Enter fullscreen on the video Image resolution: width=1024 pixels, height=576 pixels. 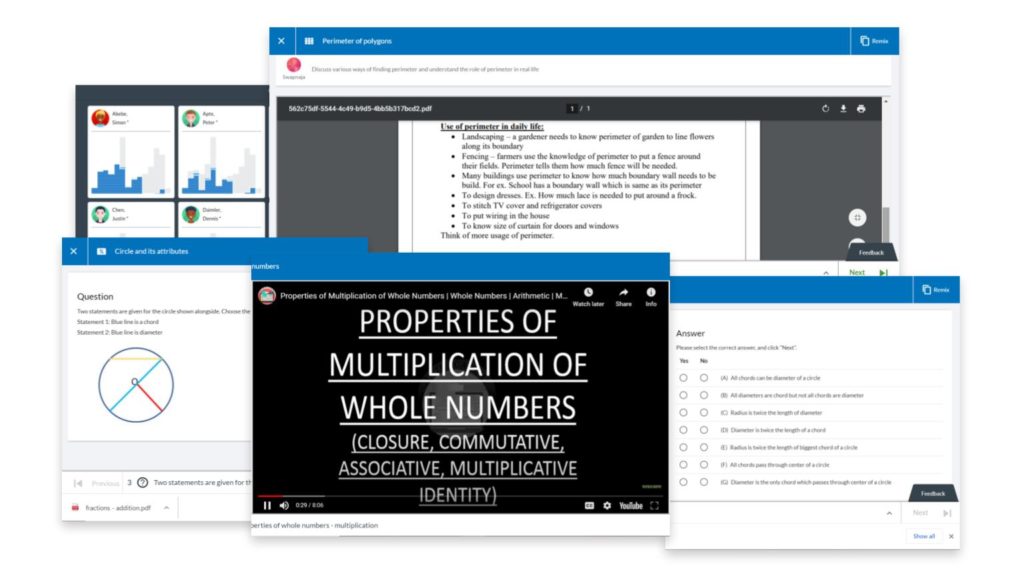pos(654,505)
